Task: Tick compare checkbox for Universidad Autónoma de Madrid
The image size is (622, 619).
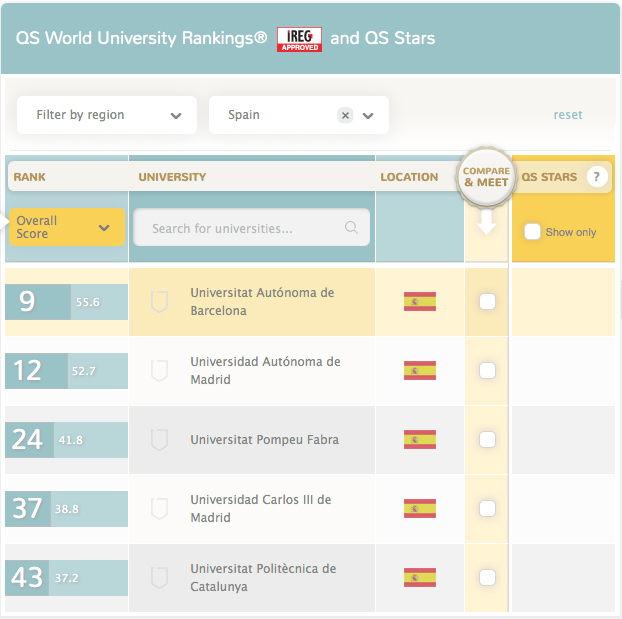Action: 487,371
